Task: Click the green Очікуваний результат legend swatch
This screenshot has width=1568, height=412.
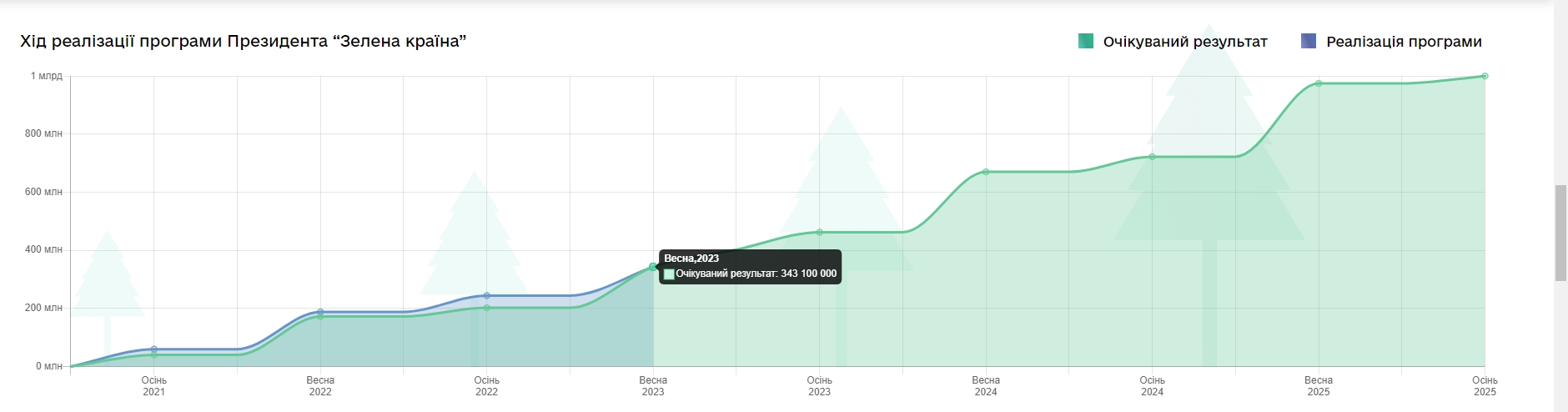Action: [x=1085, y=41]
